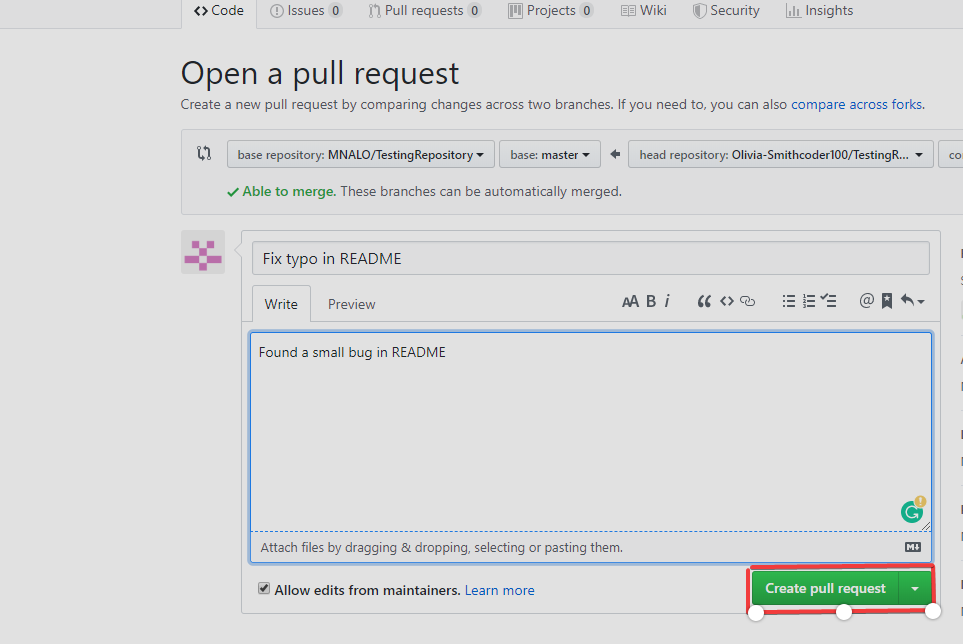Toggle bold text formatting
The width and height of the screenshot is (963, 644).
click(x=651, y=301)
